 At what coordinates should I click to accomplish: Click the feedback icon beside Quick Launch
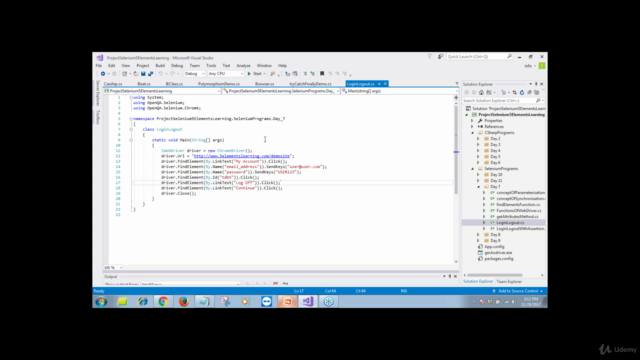440,57
